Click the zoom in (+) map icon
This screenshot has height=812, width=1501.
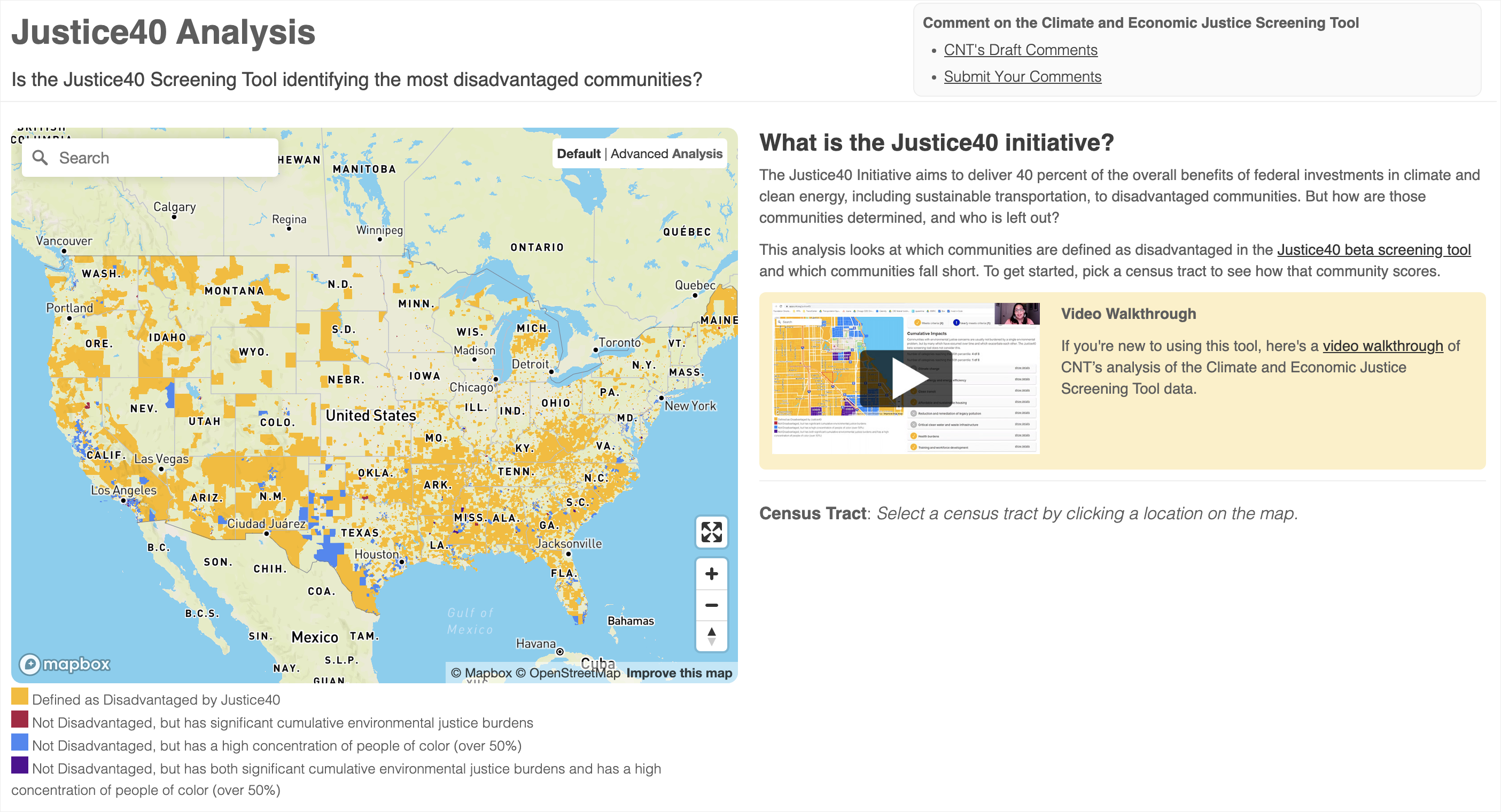point(711,573)
